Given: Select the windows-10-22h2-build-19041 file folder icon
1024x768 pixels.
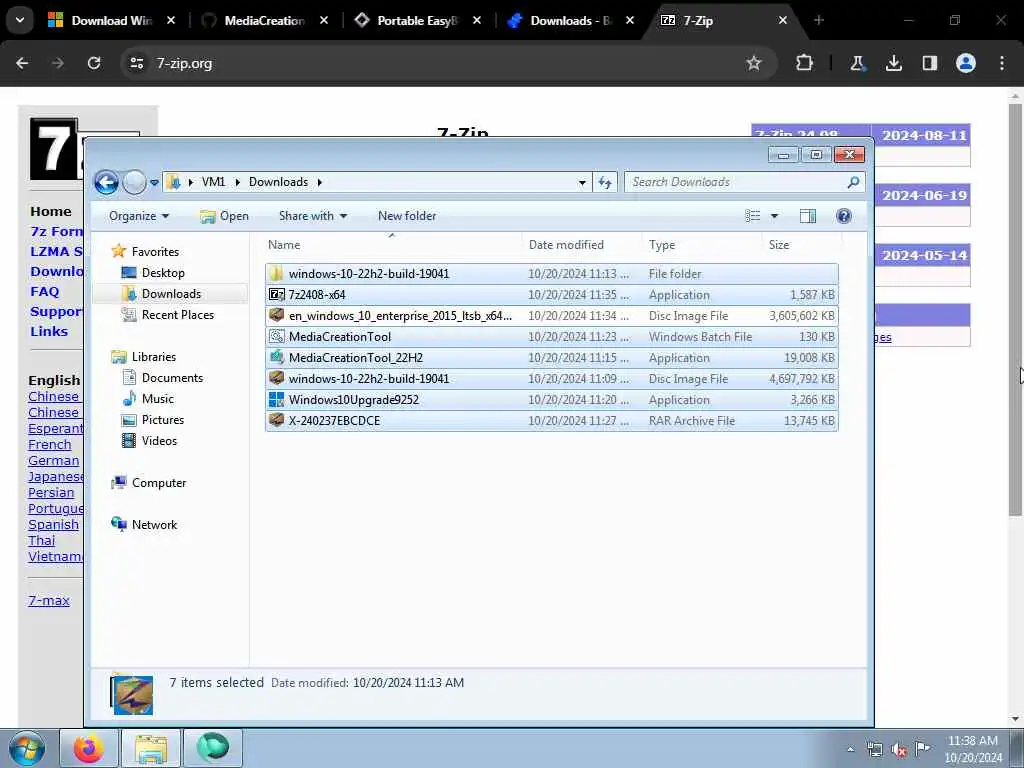Looking at the screenshot, I should 277,274.
